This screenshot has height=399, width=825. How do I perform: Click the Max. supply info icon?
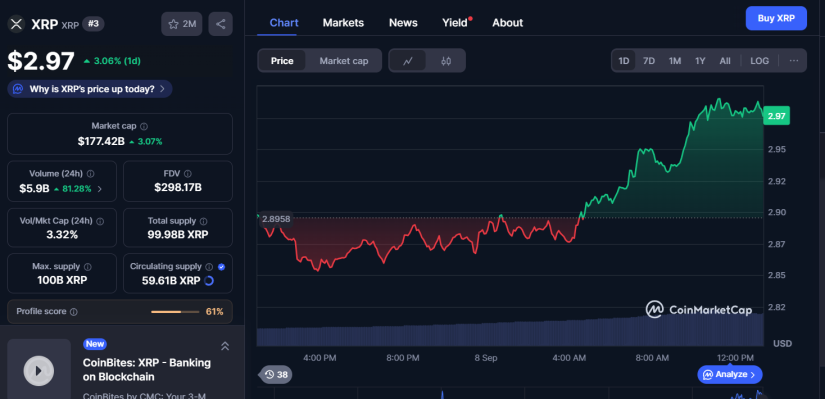(x=88, y=267)
